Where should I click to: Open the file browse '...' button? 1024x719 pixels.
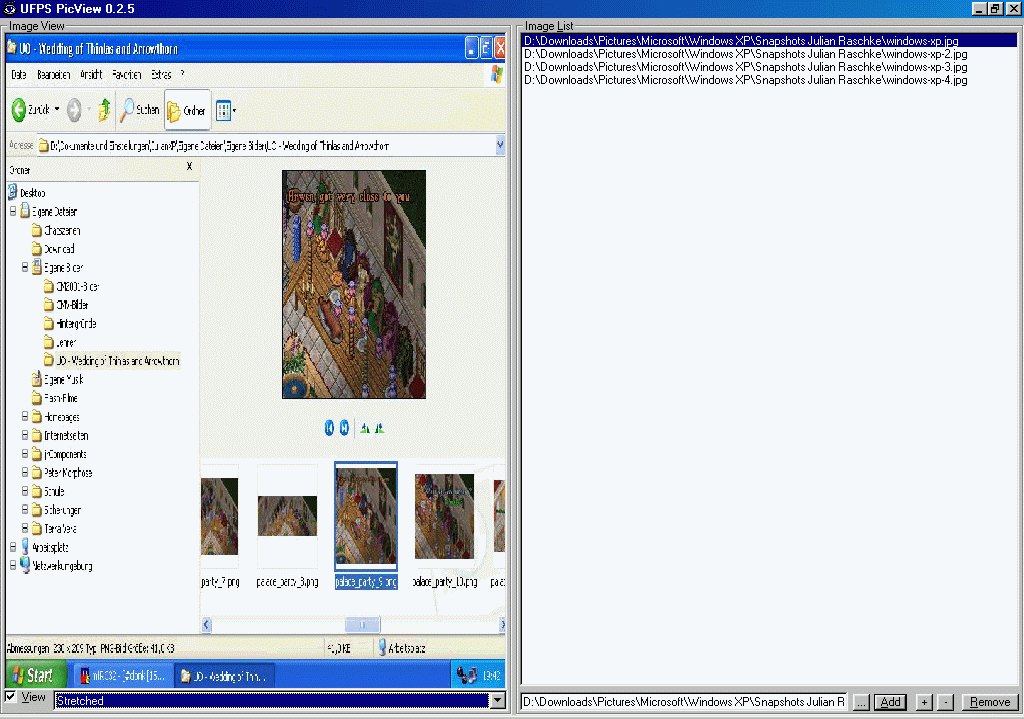click(861, 702)
